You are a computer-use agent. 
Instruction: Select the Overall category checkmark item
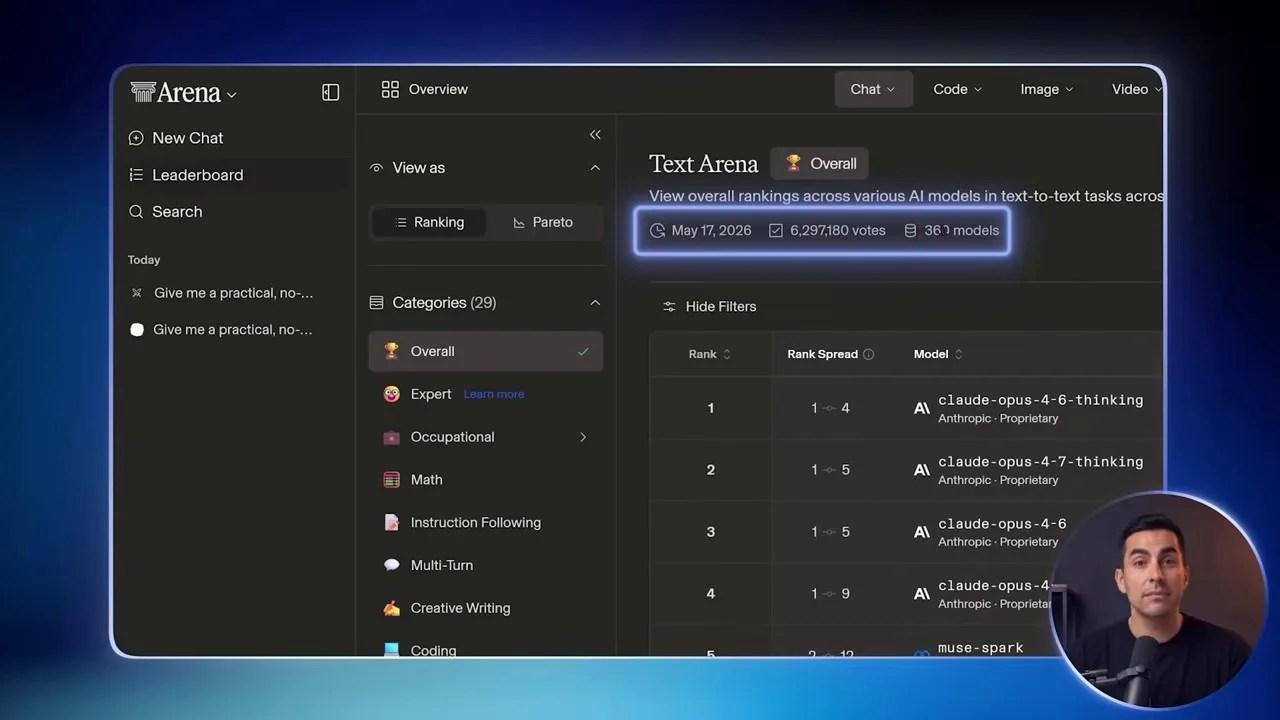coord(486,351)
